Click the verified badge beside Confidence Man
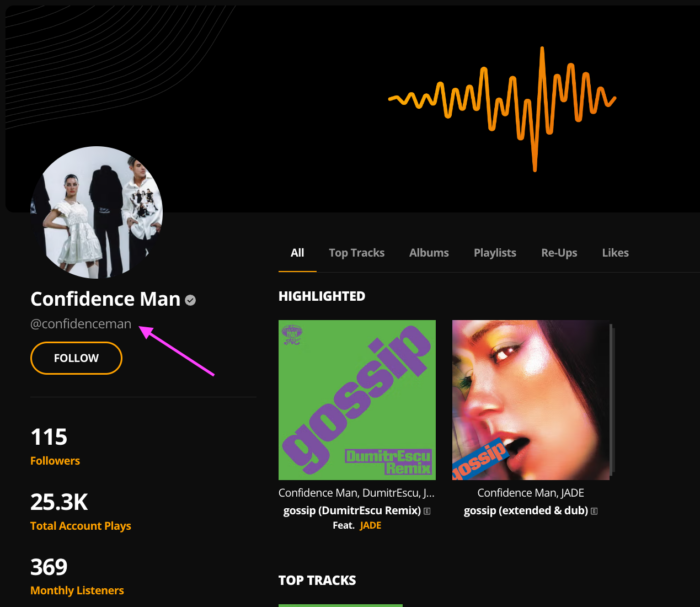Viewport: 700px width, 607px height. [x=190, y=300]
